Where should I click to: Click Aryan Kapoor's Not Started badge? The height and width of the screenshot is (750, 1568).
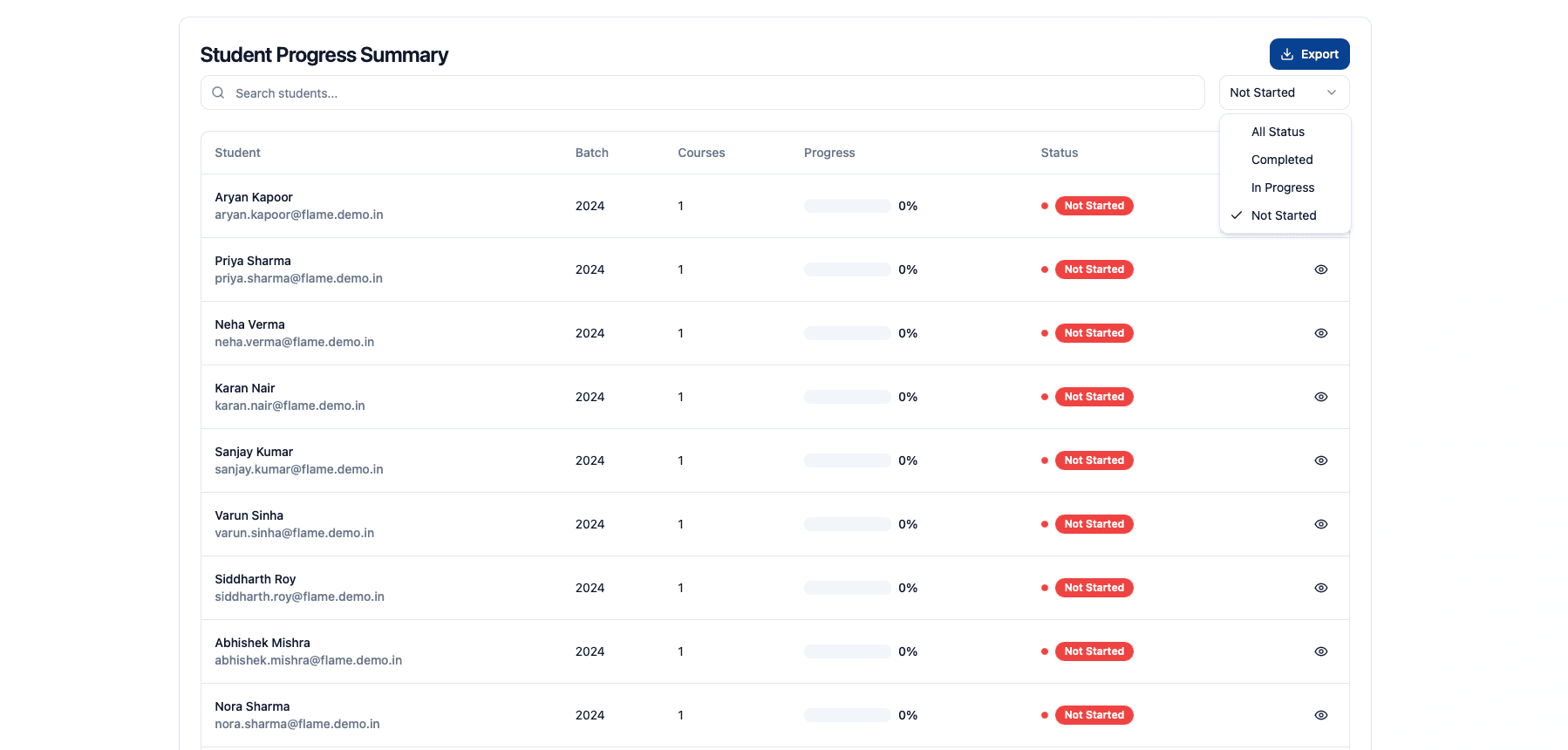pyautogui.click(x=1094, y=206)
